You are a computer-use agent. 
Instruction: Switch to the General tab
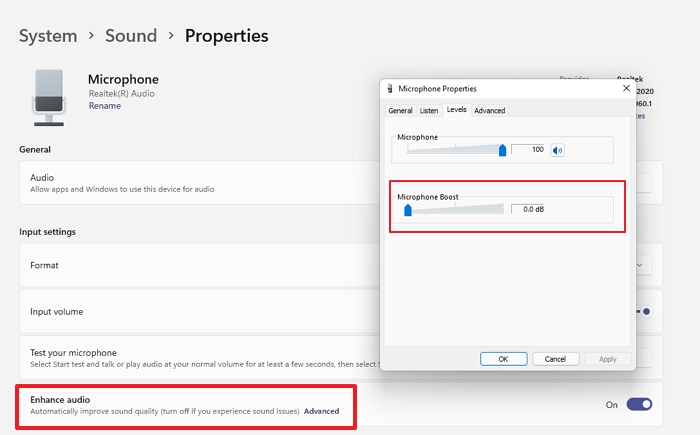[x=400, y=110]
